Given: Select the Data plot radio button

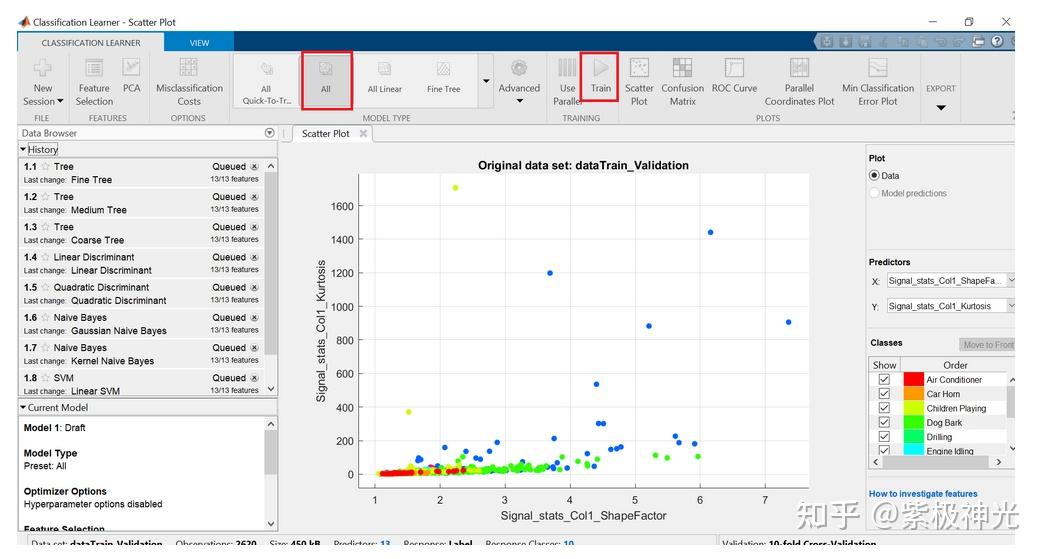Looking at the screenshot, I should coord(874,176).
